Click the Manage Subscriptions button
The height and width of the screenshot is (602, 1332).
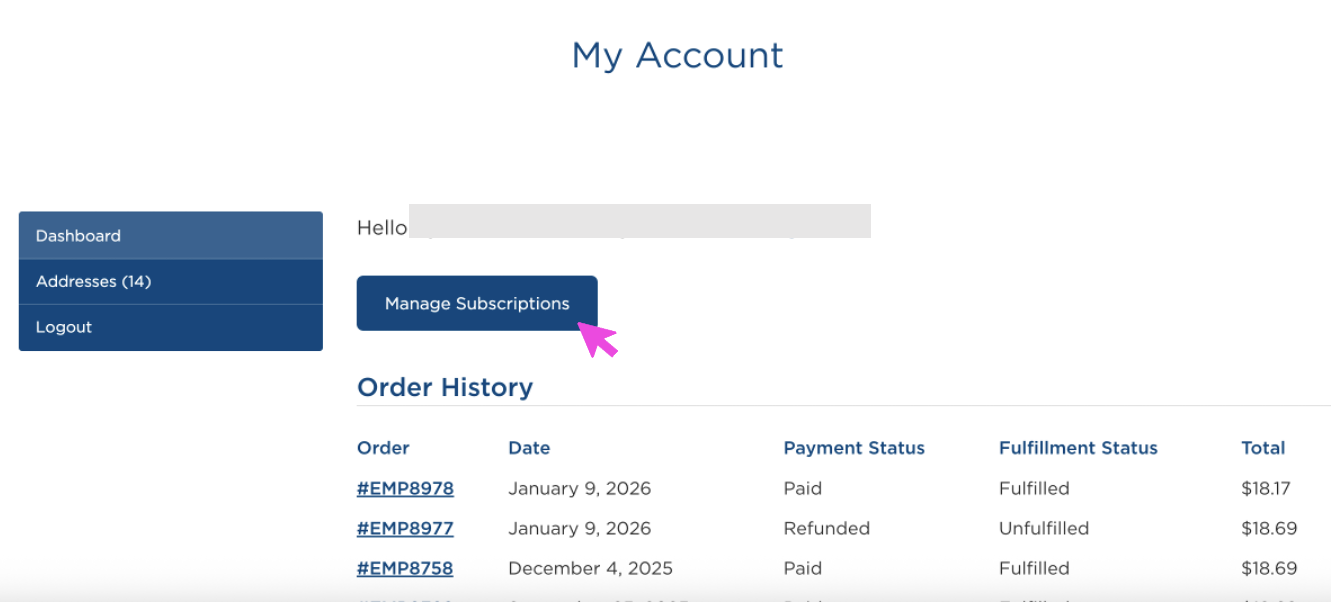pos(476,303)
